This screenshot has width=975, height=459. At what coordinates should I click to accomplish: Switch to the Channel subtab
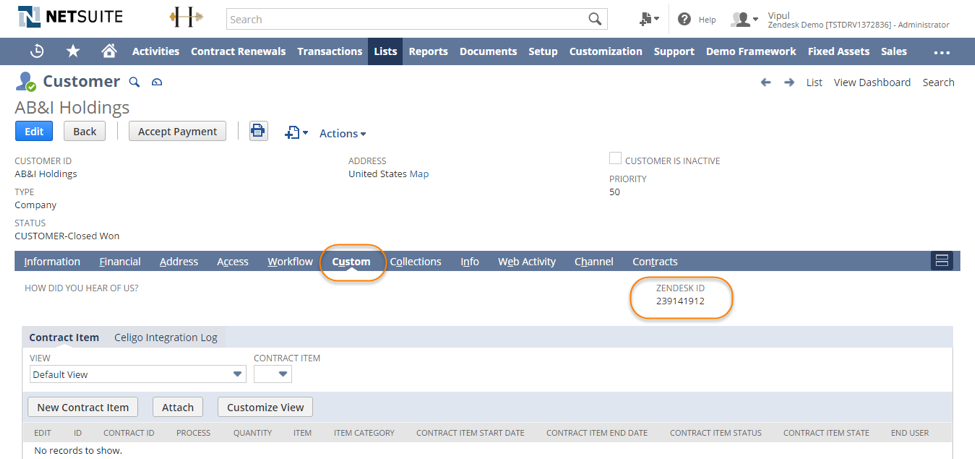click(594, 261)
